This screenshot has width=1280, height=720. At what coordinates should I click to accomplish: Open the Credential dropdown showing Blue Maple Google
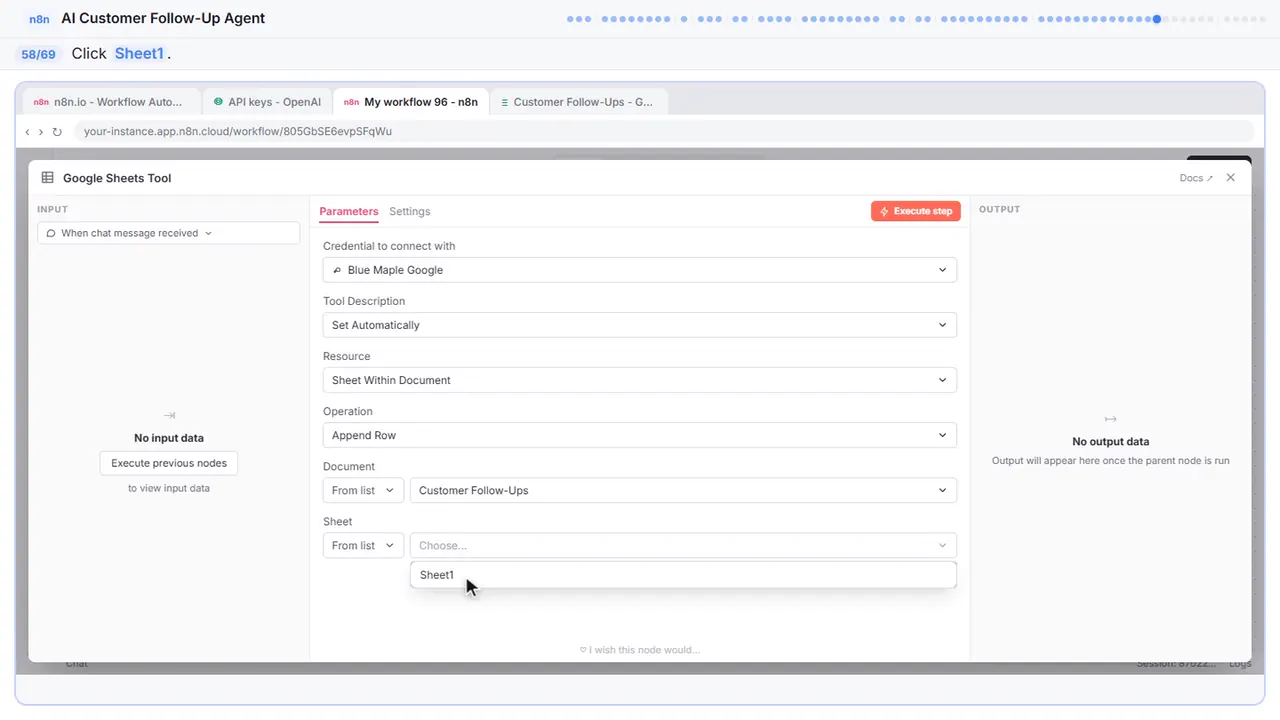point(640,270)
